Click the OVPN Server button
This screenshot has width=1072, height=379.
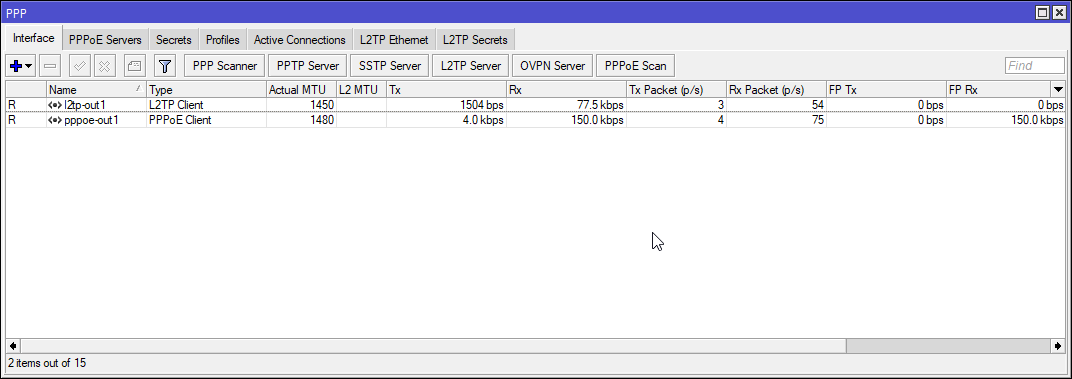click(x=552, y=66)
